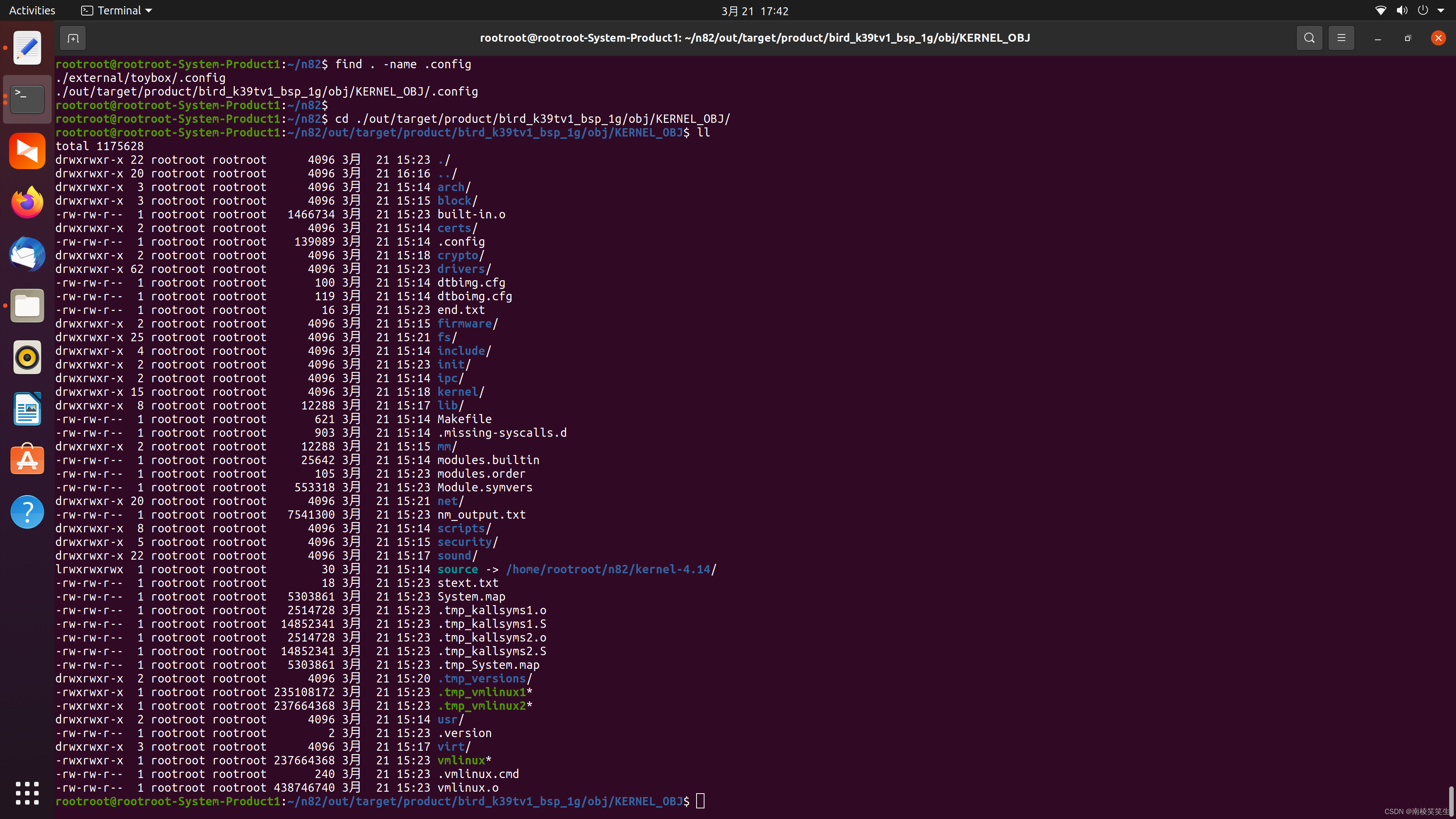Show all applications grid

[x=27, y=793]
